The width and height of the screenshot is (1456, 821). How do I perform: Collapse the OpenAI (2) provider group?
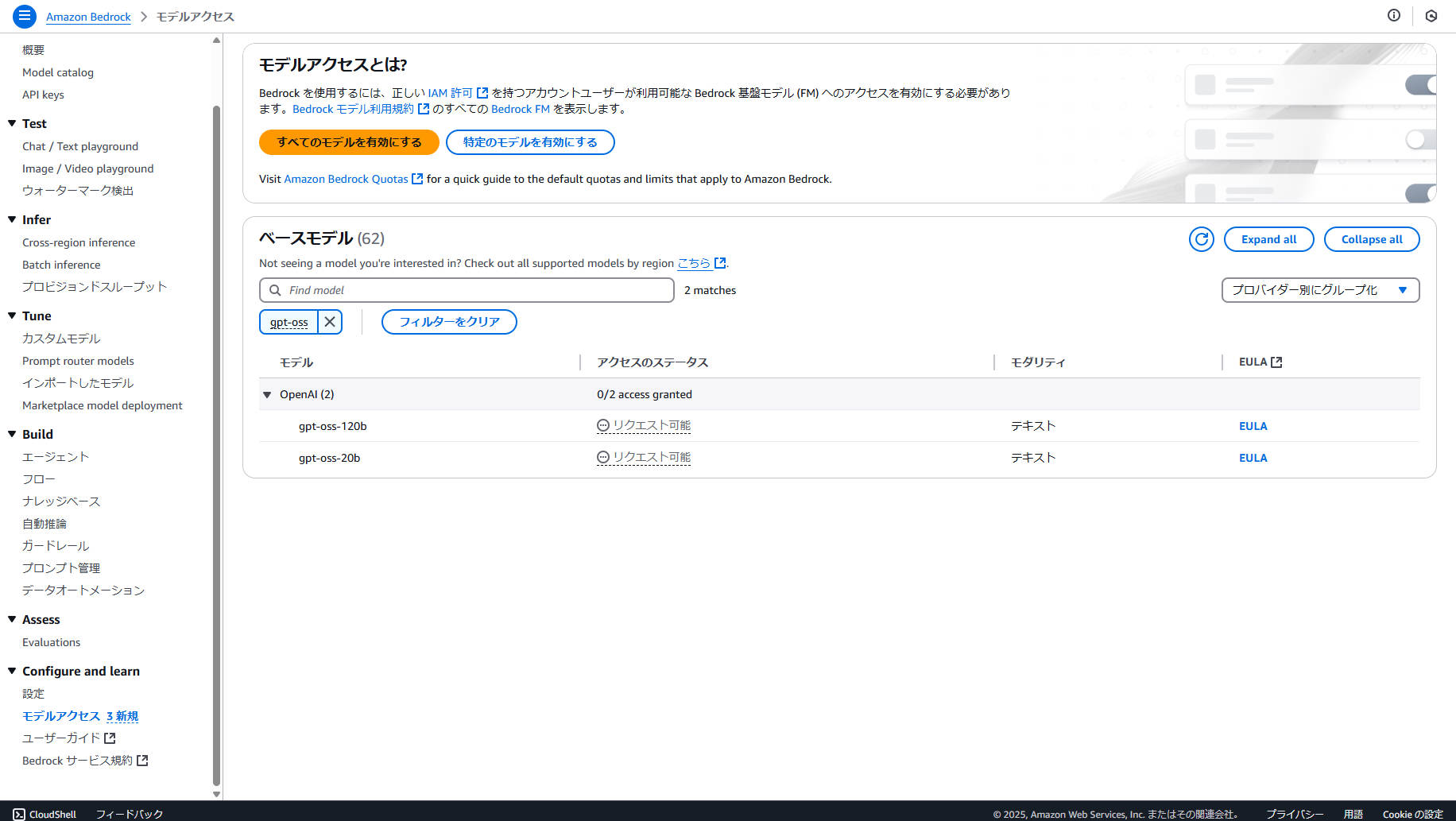click(267, 394)
